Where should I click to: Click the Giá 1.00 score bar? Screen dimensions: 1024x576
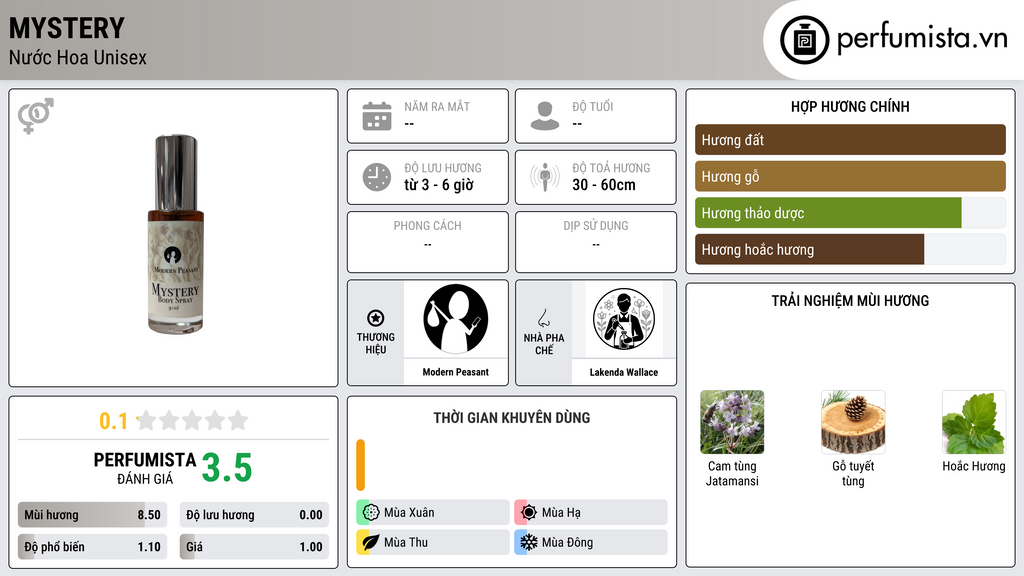click(x=254, y=547)
